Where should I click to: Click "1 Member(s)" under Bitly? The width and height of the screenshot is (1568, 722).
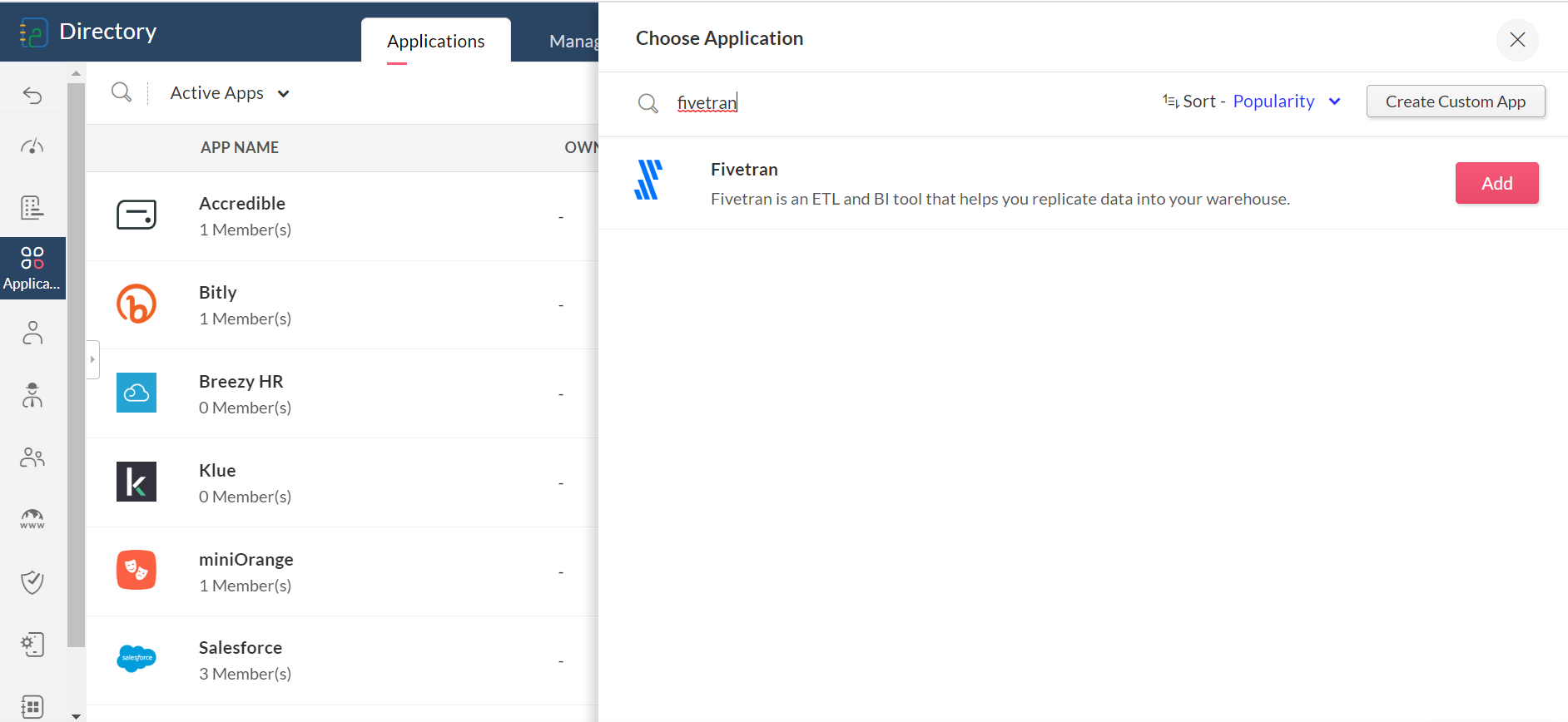tap(245, 319)
